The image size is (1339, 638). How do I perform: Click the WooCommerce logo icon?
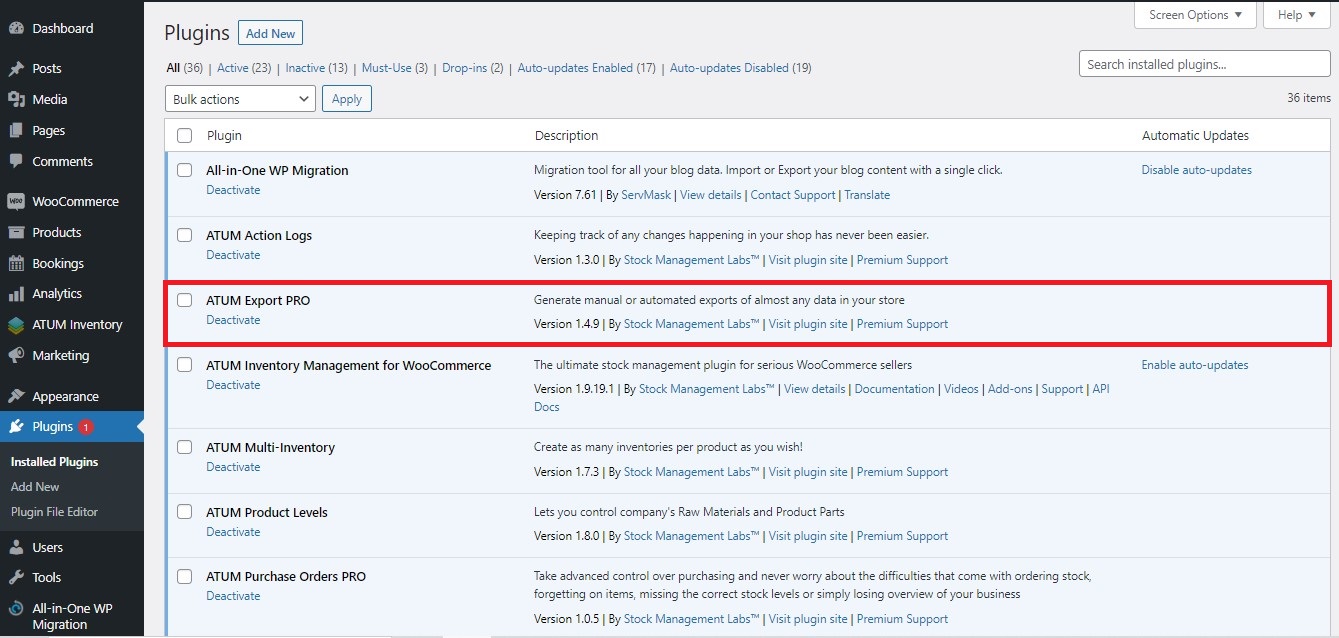pyautogui.click(x=16, y=201)
